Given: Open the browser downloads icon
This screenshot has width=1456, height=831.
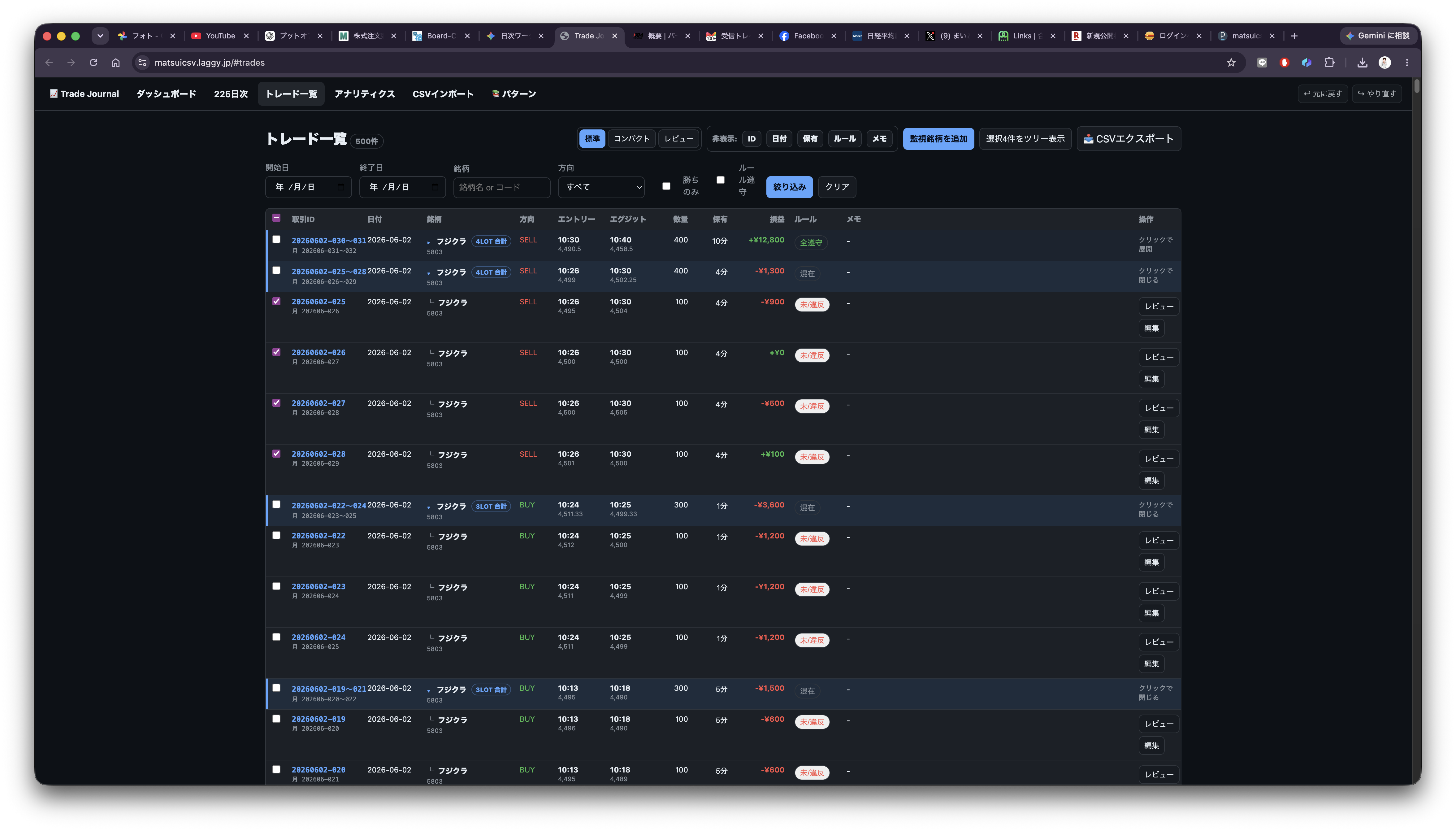Looking at the screenshot, I should coord(1363,63).
